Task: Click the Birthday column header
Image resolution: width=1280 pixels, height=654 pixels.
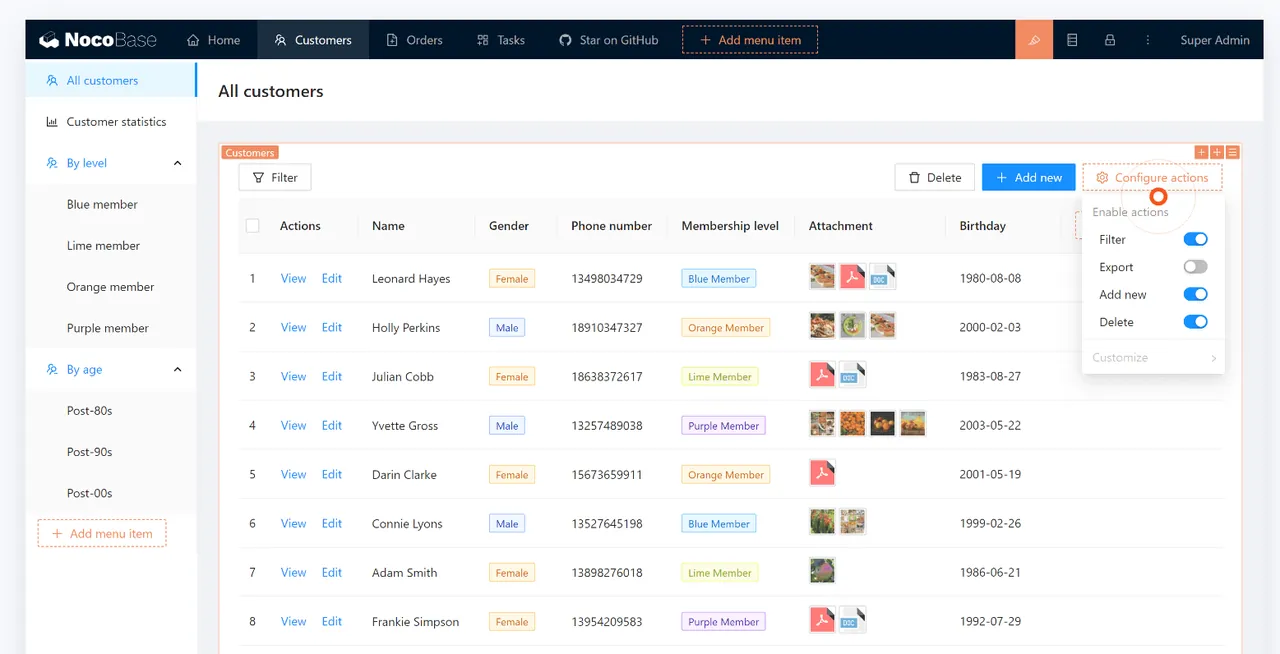Action: click(x=982, y=226)
